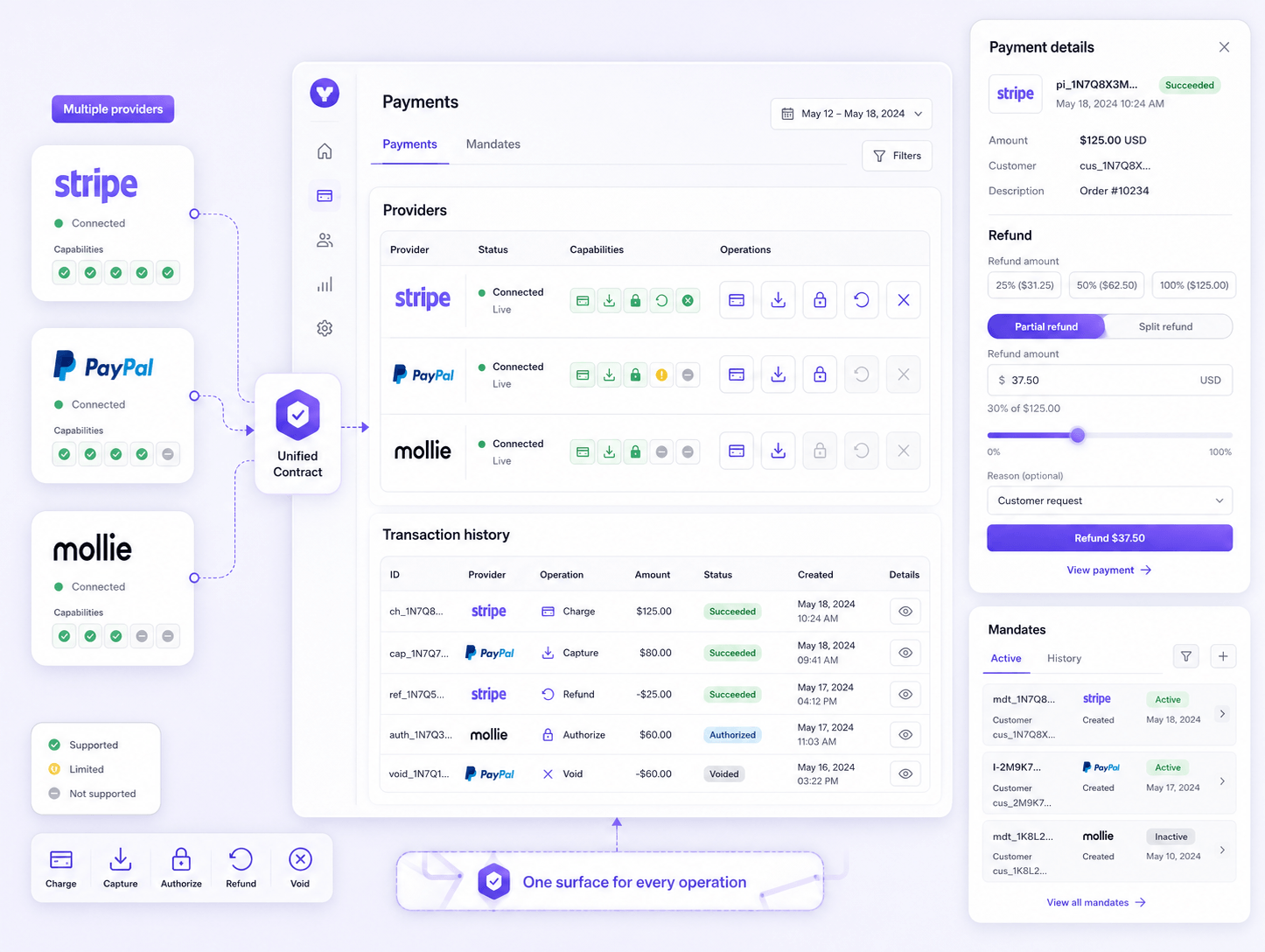Click the Voided status badge in transactions
Viewport: 1265px width, 952px height.
724,773
